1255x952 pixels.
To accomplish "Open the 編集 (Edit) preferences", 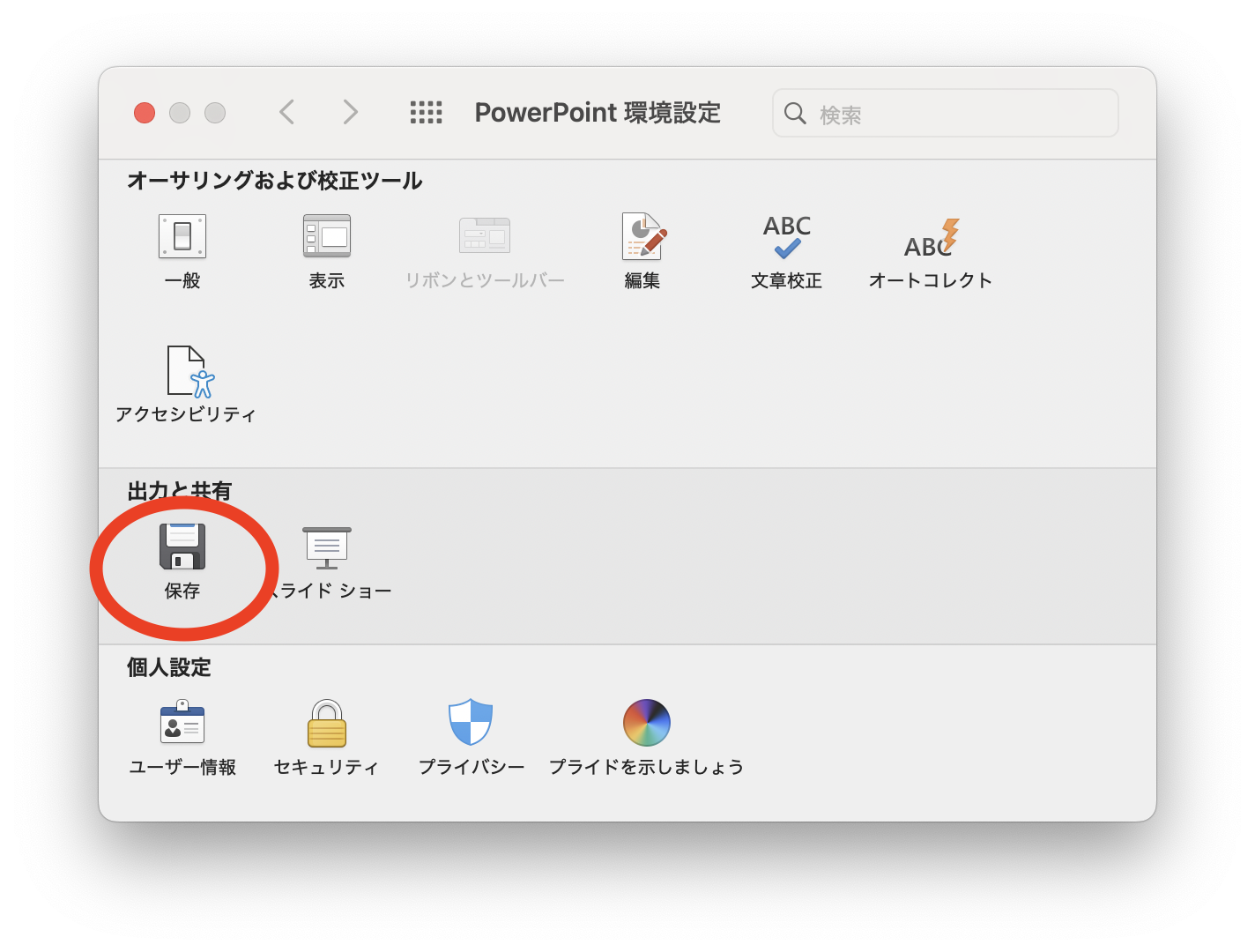I will pos(642,236).
